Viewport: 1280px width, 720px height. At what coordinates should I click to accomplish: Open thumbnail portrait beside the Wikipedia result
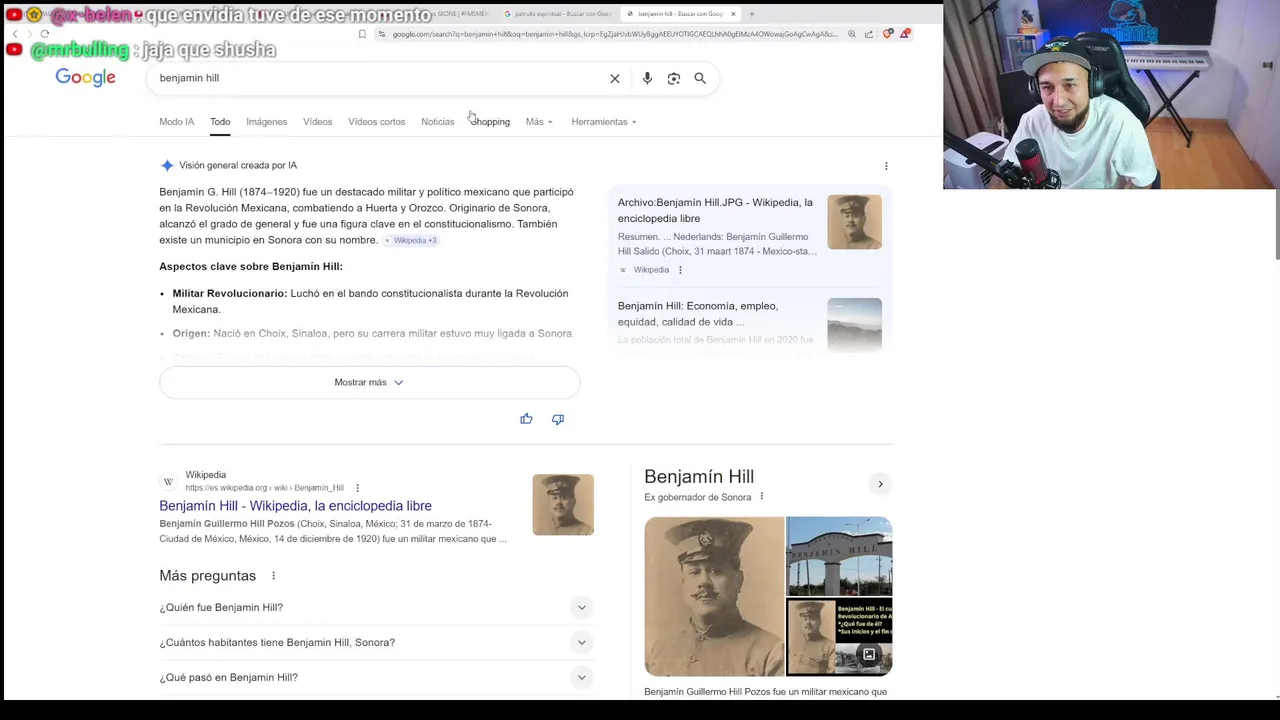[563, 504]
